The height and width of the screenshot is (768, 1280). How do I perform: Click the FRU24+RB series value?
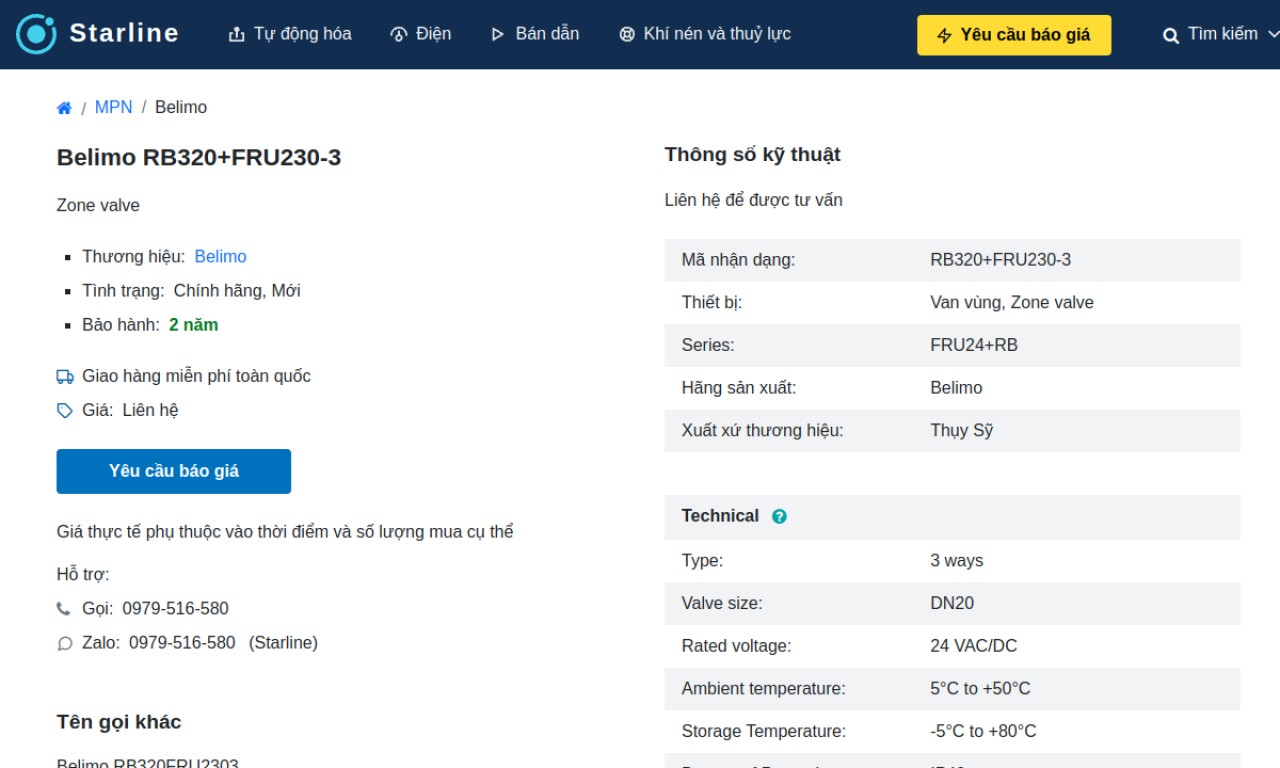pyautogui.click(x=974, y=345)
